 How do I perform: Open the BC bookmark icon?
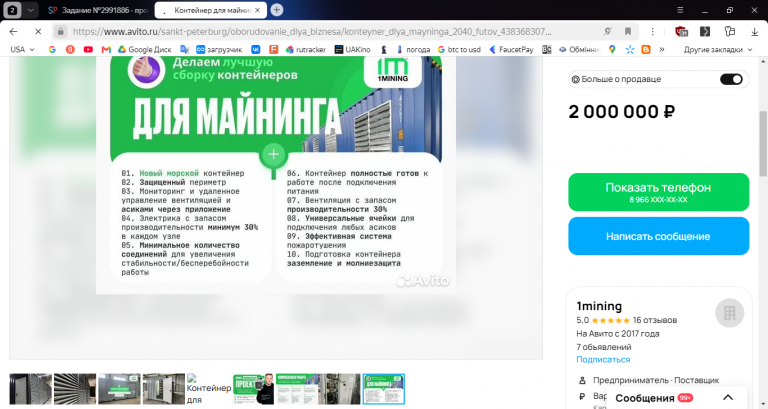pos(547,49)
